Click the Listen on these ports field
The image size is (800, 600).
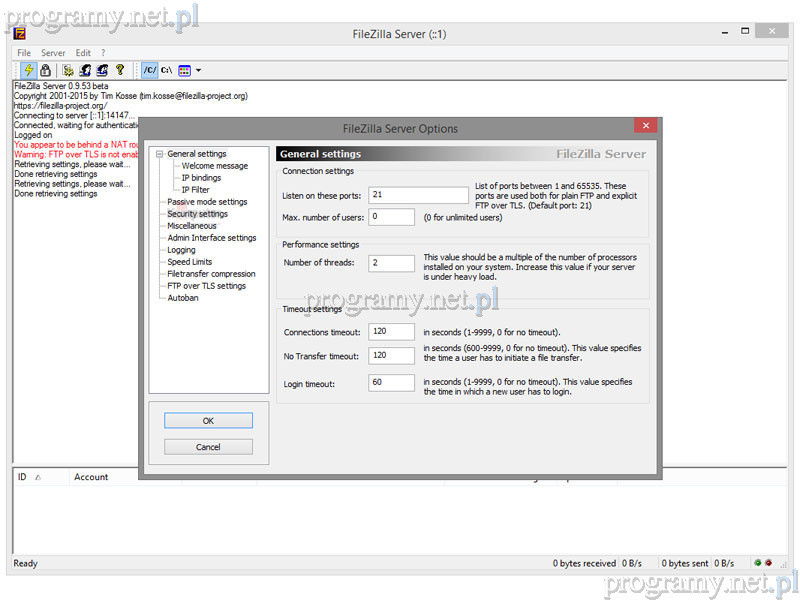pos(418,195)
